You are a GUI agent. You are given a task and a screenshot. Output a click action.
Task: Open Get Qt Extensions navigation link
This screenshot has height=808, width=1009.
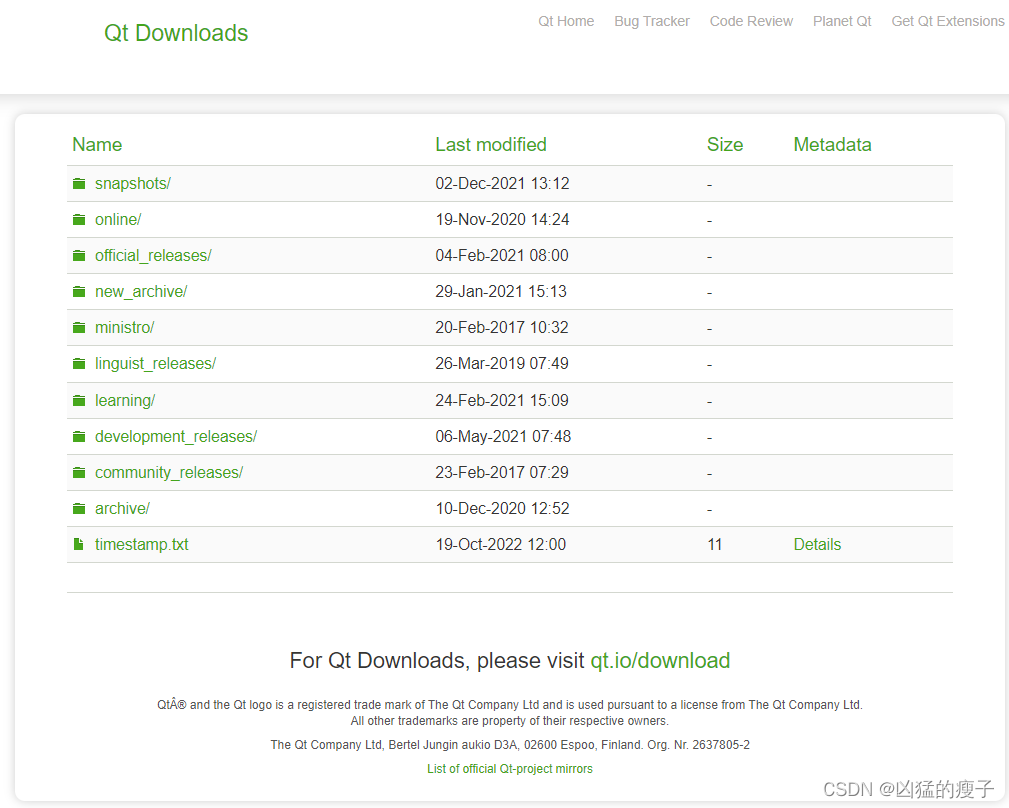pyautogui.click(x=948, y=21)
